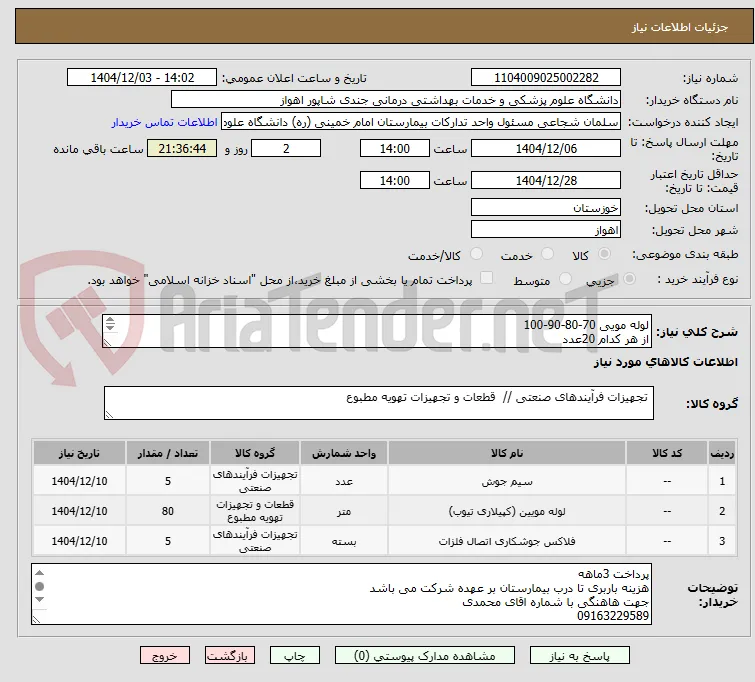The height and width of the screenshot is (682, 755).
Task: Click the تاریخ نیاز column header
Action: click(x=79, y=453)
